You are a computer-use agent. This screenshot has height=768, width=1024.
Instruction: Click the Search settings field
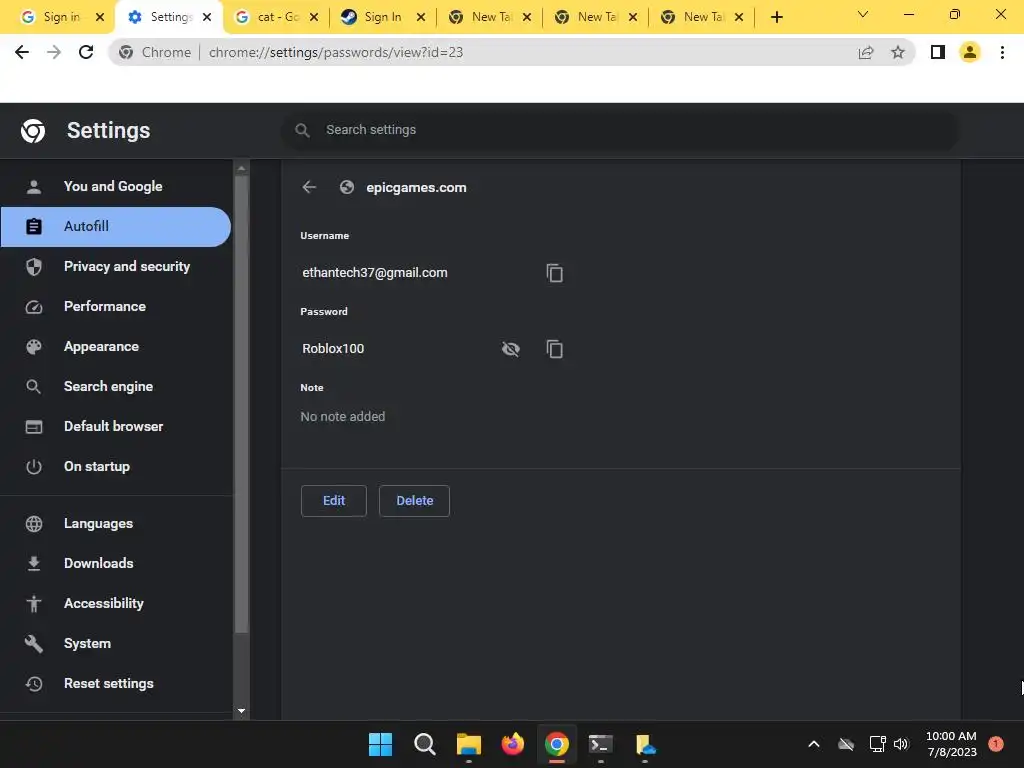[x=620, y=130]
